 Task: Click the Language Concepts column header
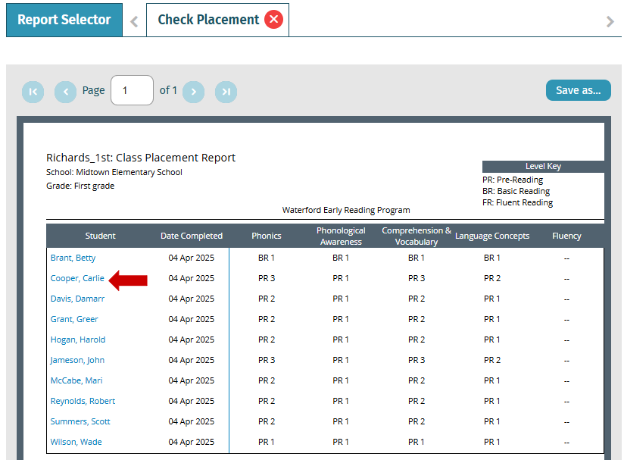[x=492, y=236]
